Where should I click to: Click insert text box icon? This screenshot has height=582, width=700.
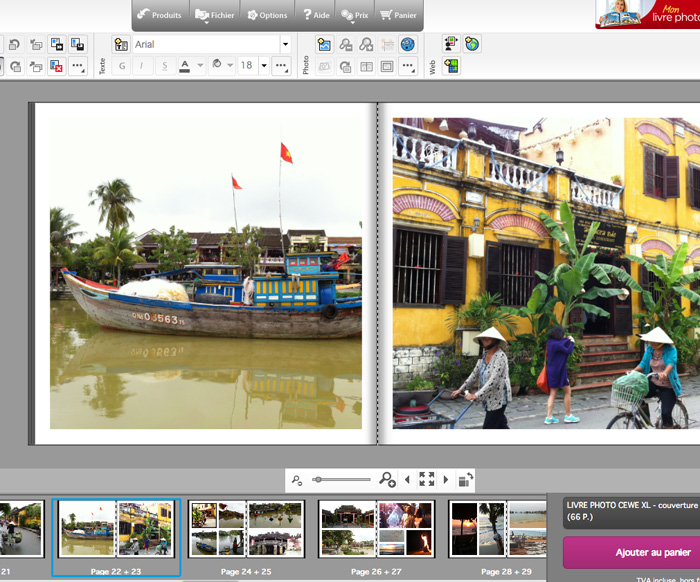[121, 44]
